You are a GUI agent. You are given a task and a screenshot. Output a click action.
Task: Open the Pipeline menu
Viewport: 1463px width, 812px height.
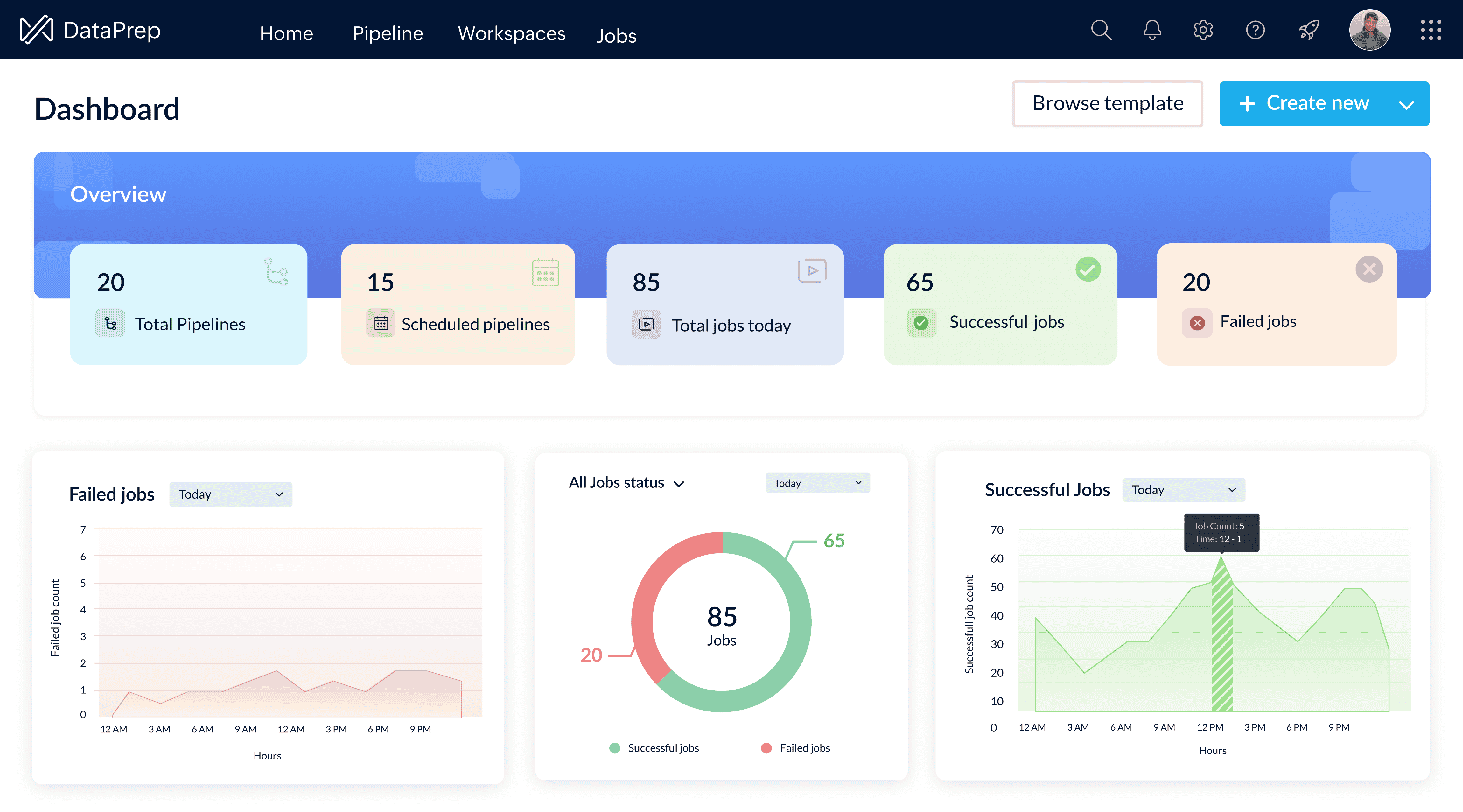pyautogui.click(x=388, y=33)
